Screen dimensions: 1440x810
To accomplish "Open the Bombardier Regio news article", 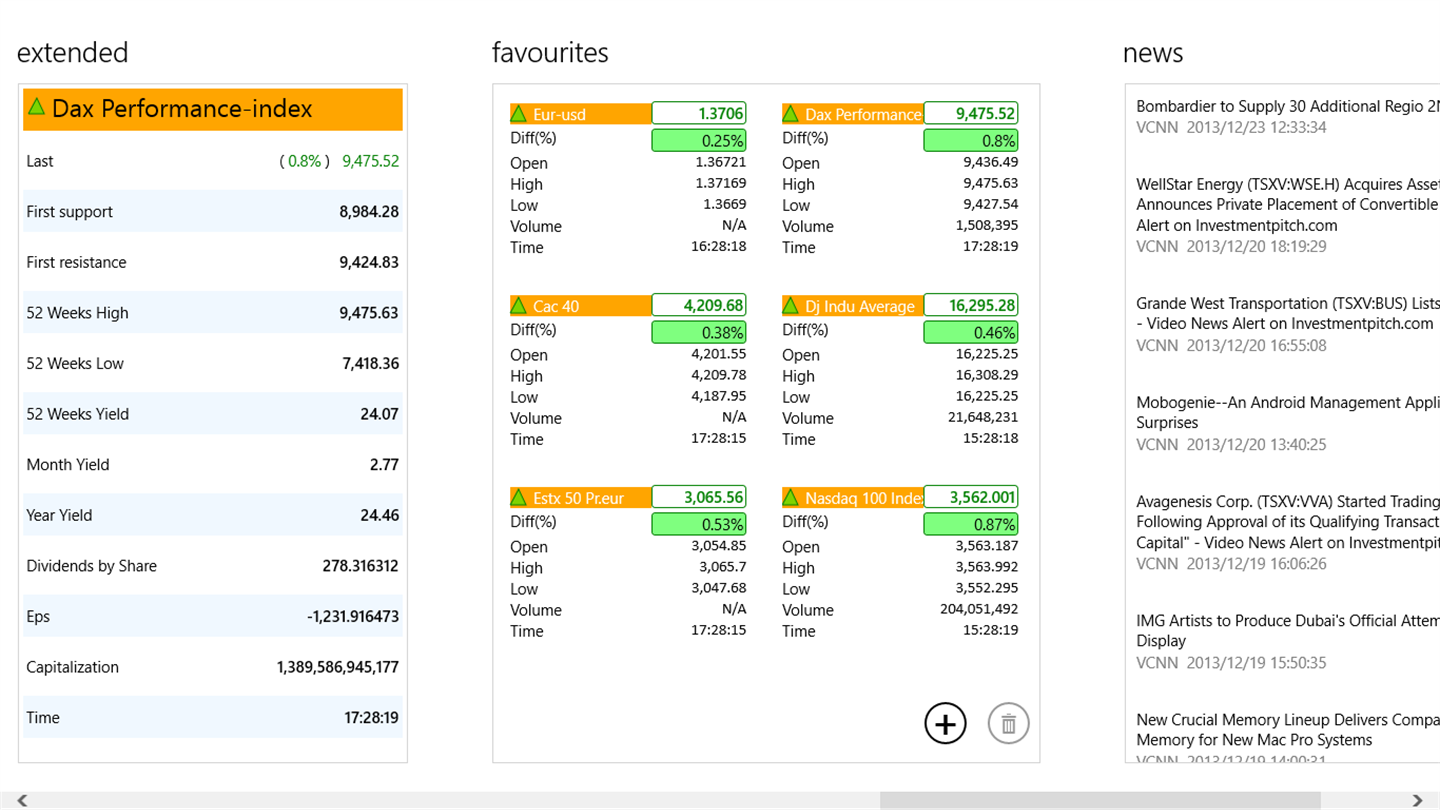I will click(x=1287, y=106).
